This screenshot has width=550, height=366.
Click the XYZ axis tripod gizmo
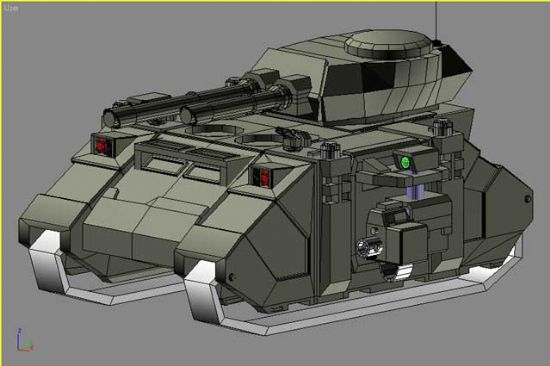pyautogui.click(x=24, y=340)
